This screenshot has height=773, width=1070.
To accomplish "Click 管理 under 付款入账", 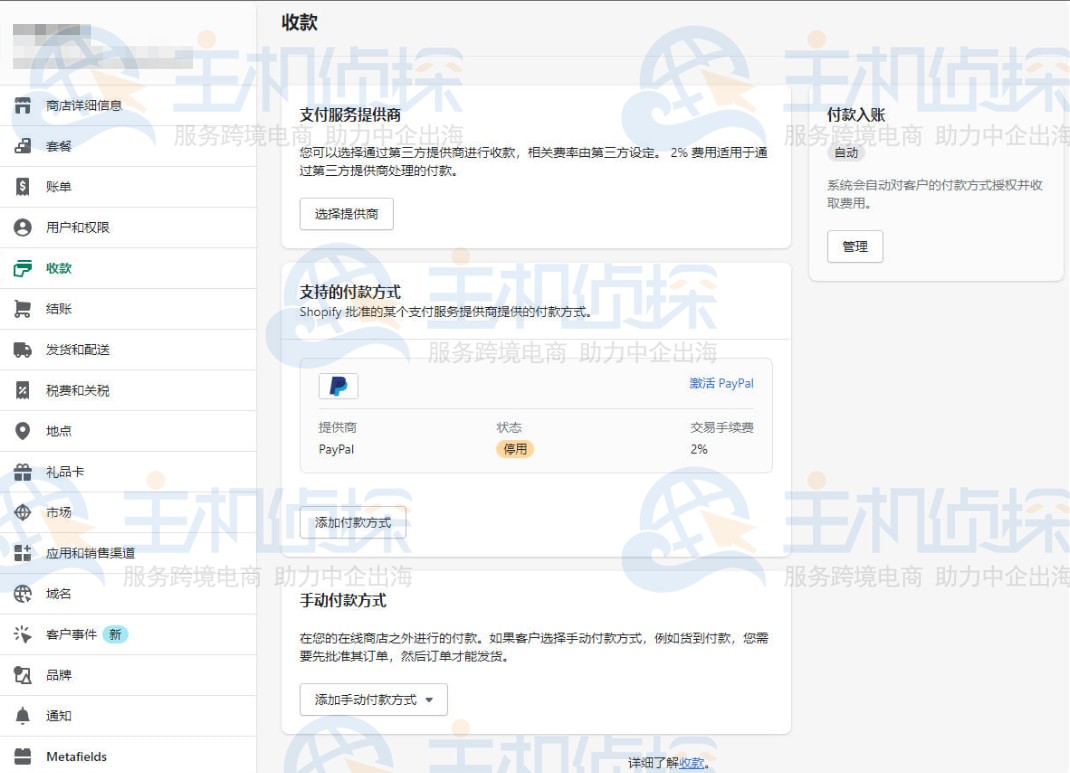I will click(x=854, y=246).
